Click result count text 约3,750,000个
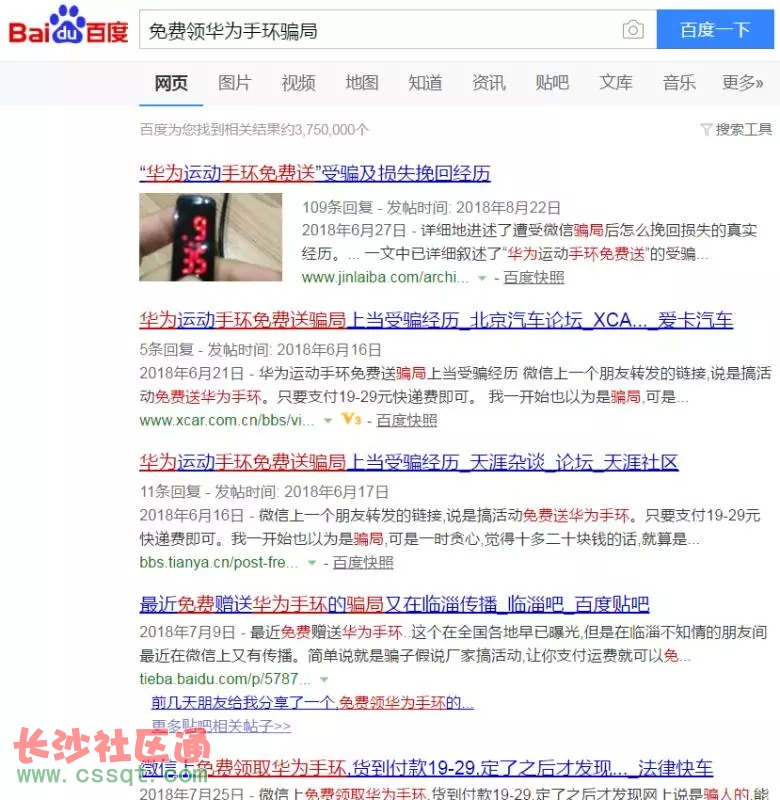Screen dimensions: 780x800 (x=323, y=130)
